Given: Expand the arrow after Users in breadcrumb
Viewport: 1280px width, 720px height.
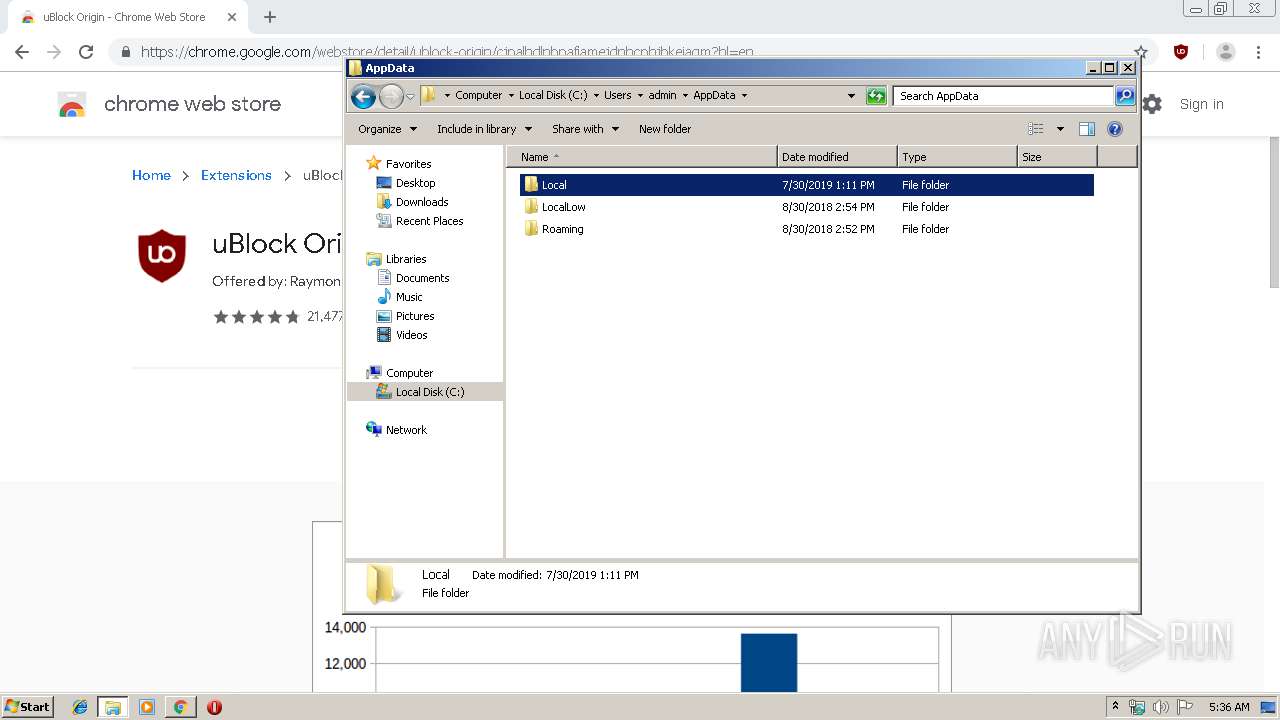Looking at the screenshot, I should click(x=640, y=96).
